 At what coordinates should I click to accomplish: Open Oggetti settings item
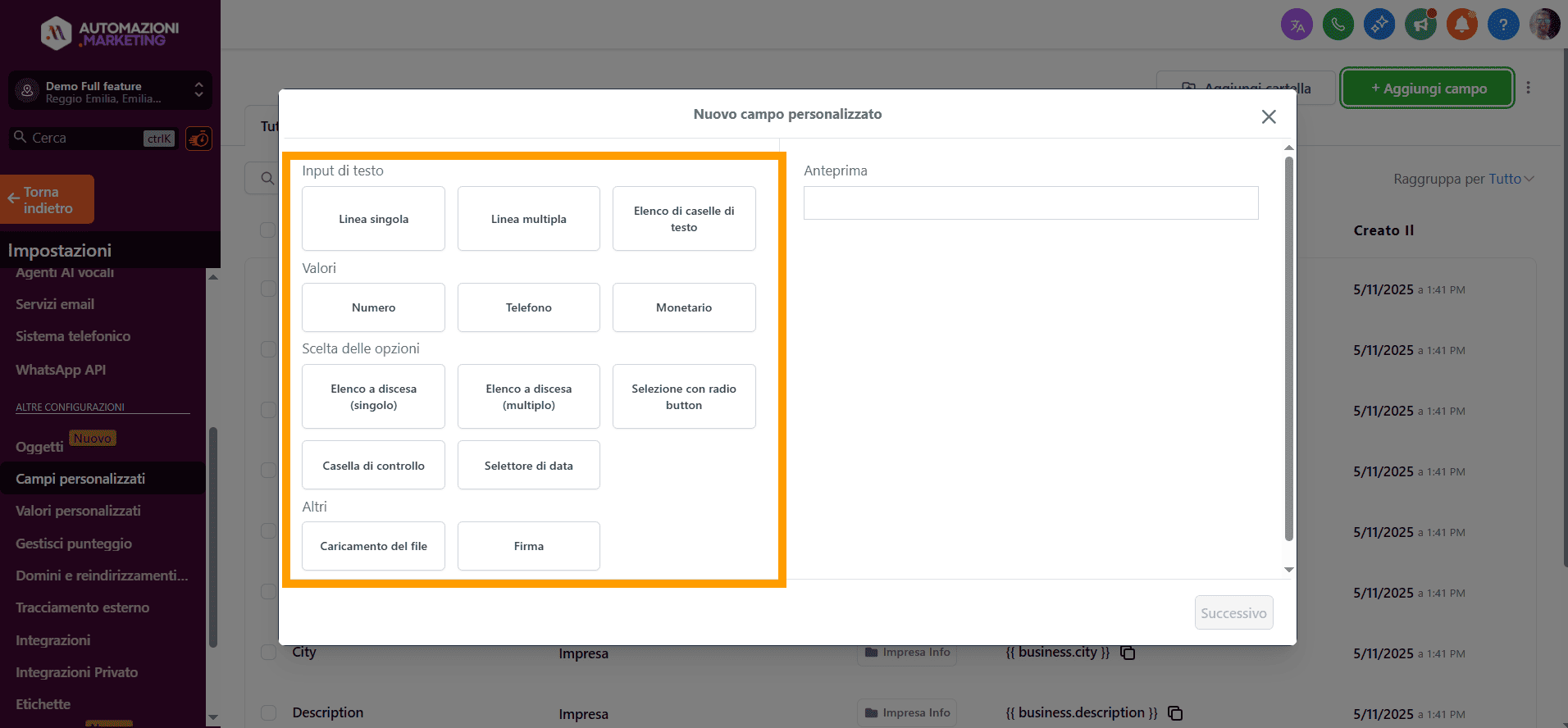point(39,447)
